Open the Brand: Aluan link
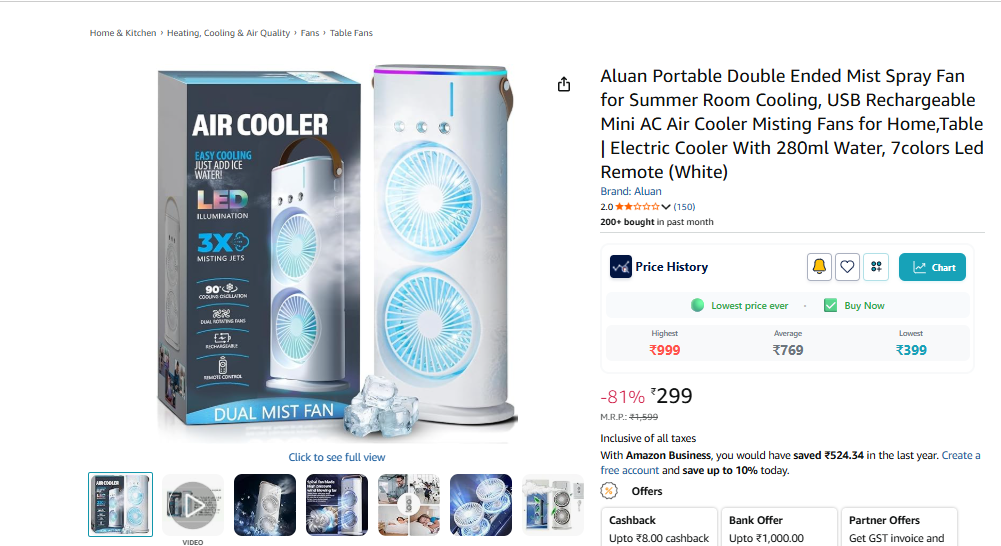This screenshot has width=1001, height=546. click(x=631, y=191)
